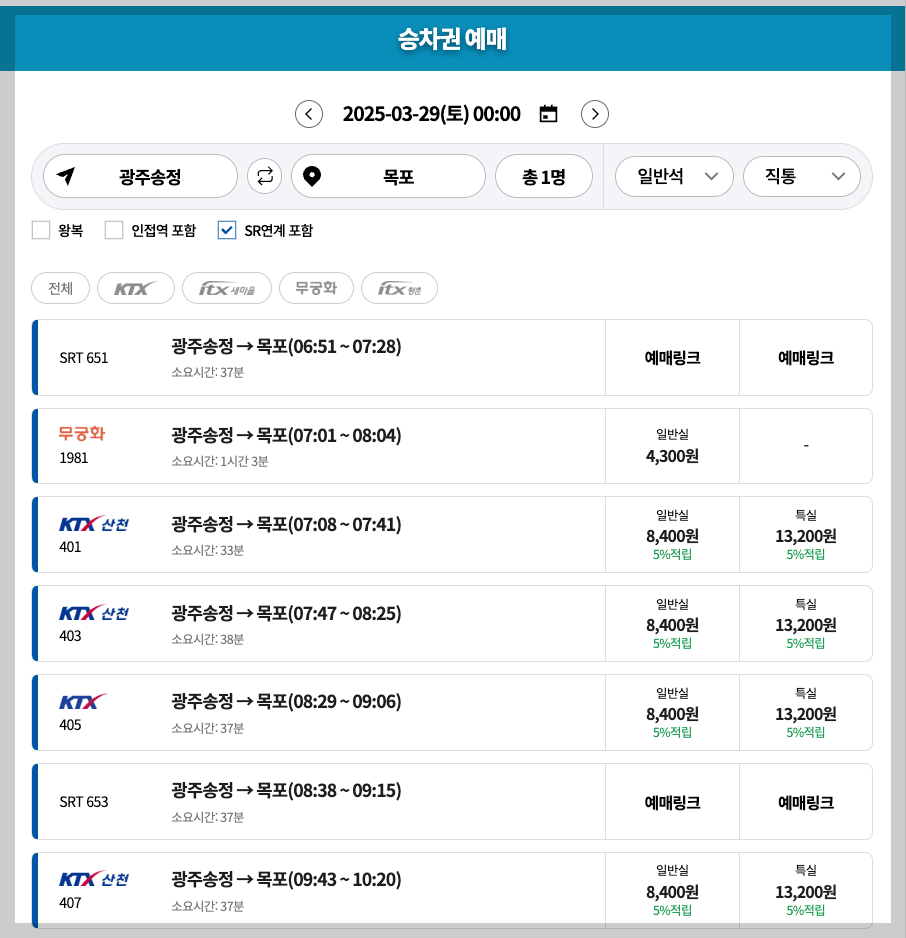Click the 목포 arrival station name
906x938 pixels.
click(x=398, y=176)
